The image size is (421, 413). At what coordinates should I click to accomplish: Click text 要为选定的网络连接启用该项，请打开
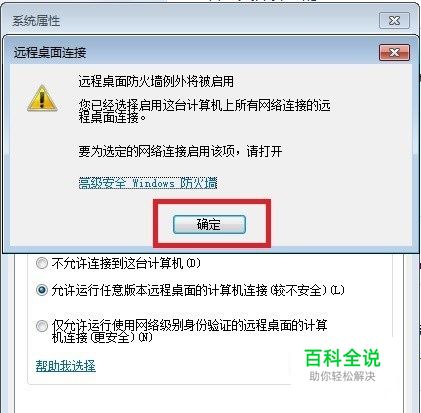(x=180, y=152)
